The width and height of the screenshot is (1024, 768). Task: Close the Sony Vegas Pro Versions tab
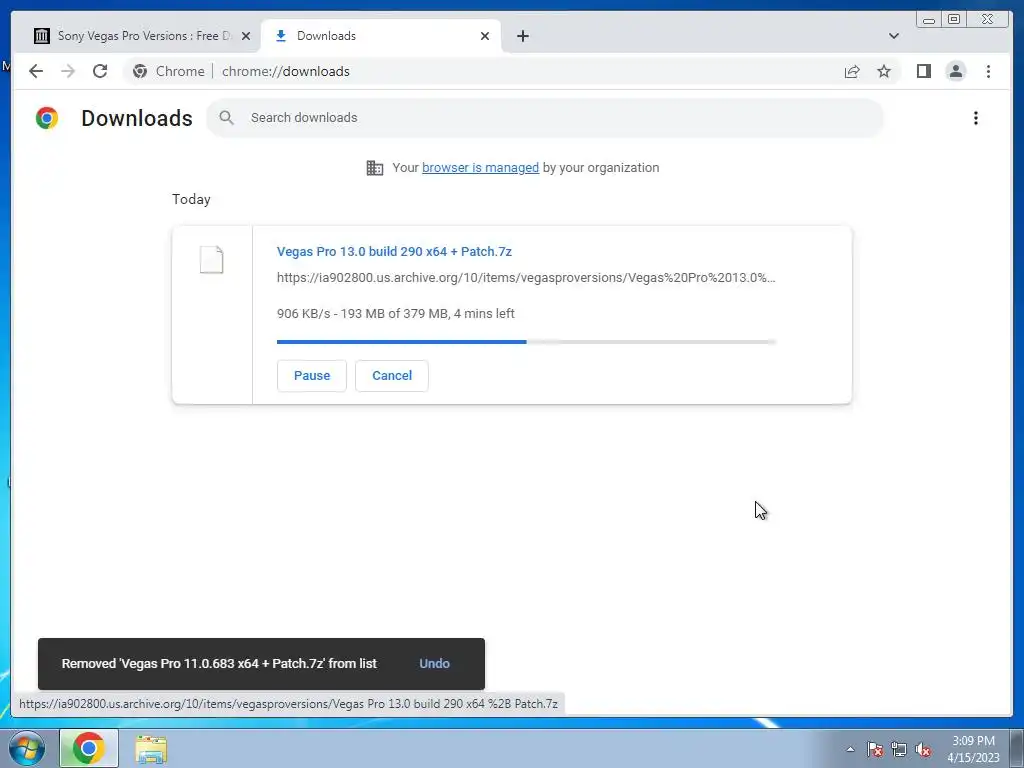tap(246, 36)
